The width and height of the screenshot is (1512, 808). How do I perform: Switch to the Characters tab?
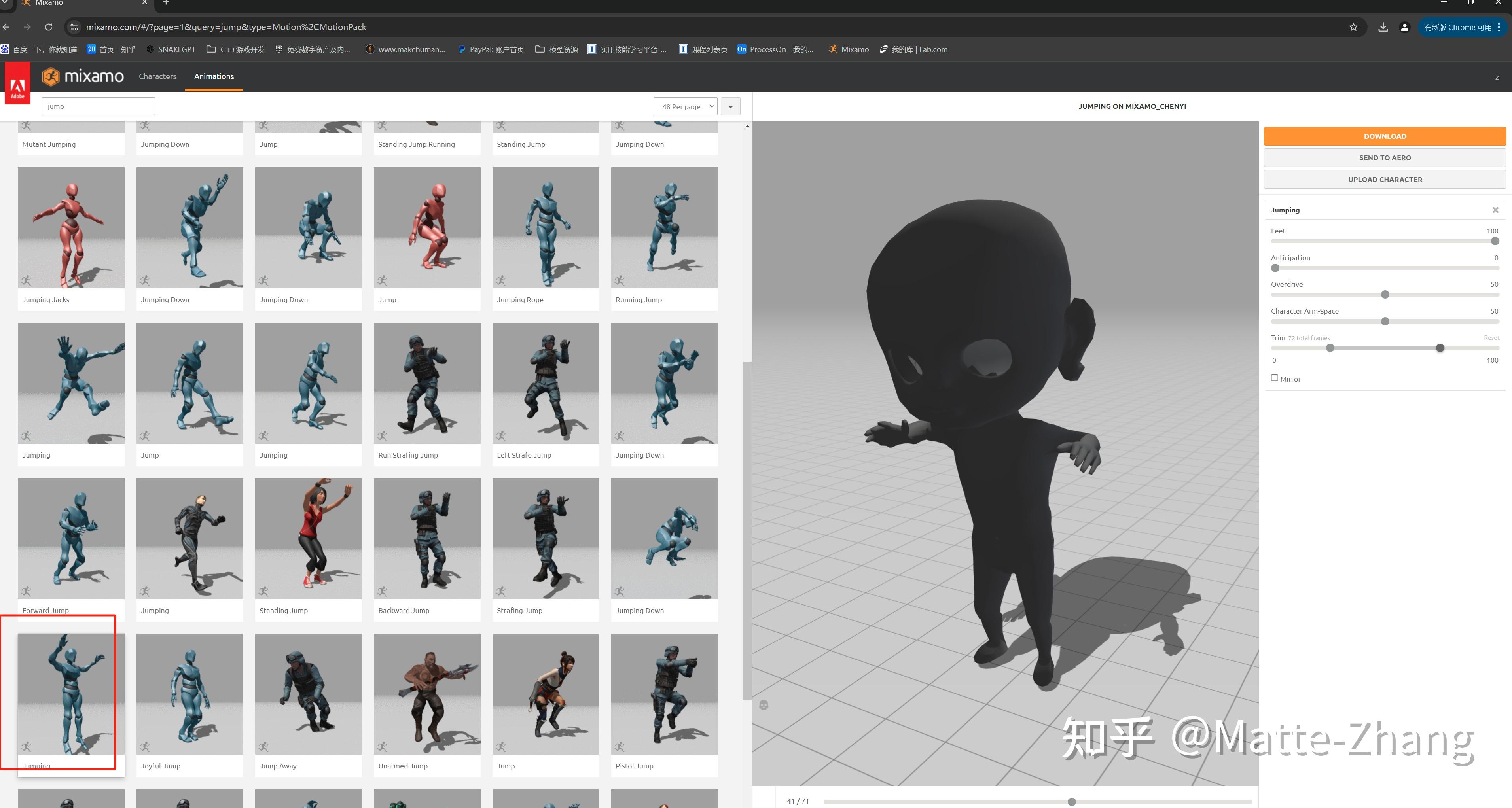pyautogui.click(x=157, y=76)
